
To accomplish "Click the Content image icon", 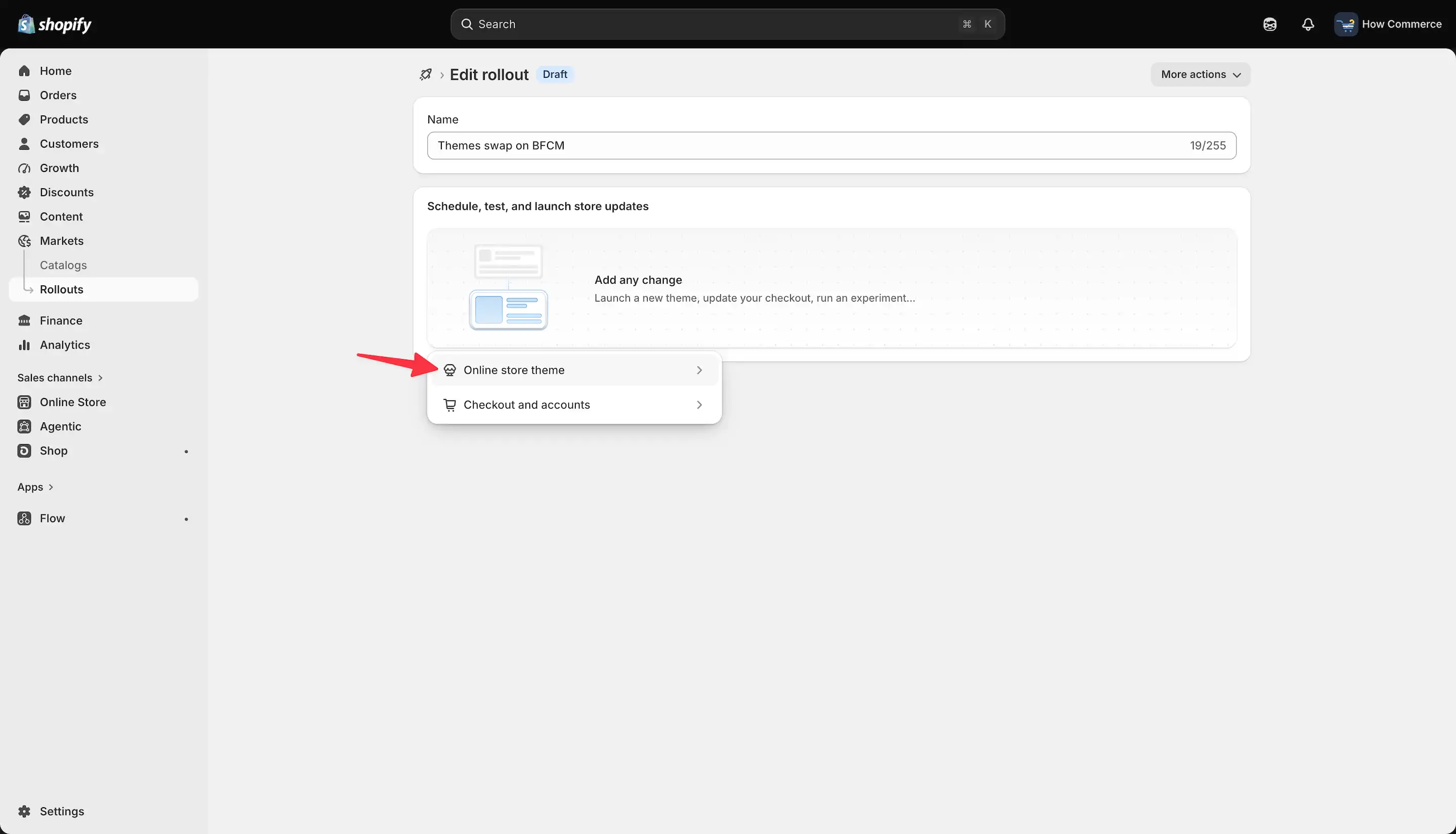I will [x=24, y=216].
